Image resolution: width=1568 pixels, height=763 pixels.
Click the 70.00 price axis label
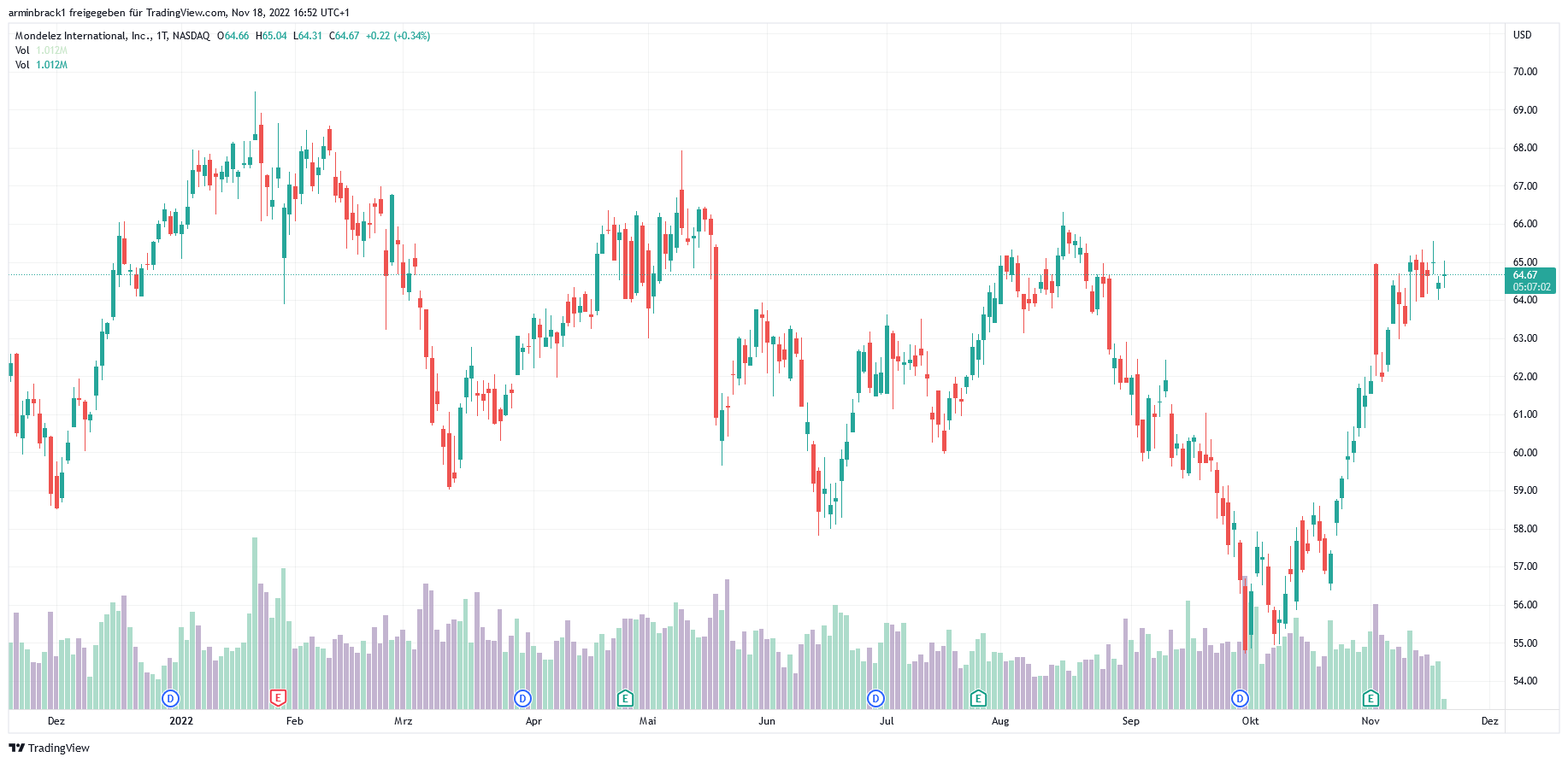pyautogui.click(x=1525, y=72)
